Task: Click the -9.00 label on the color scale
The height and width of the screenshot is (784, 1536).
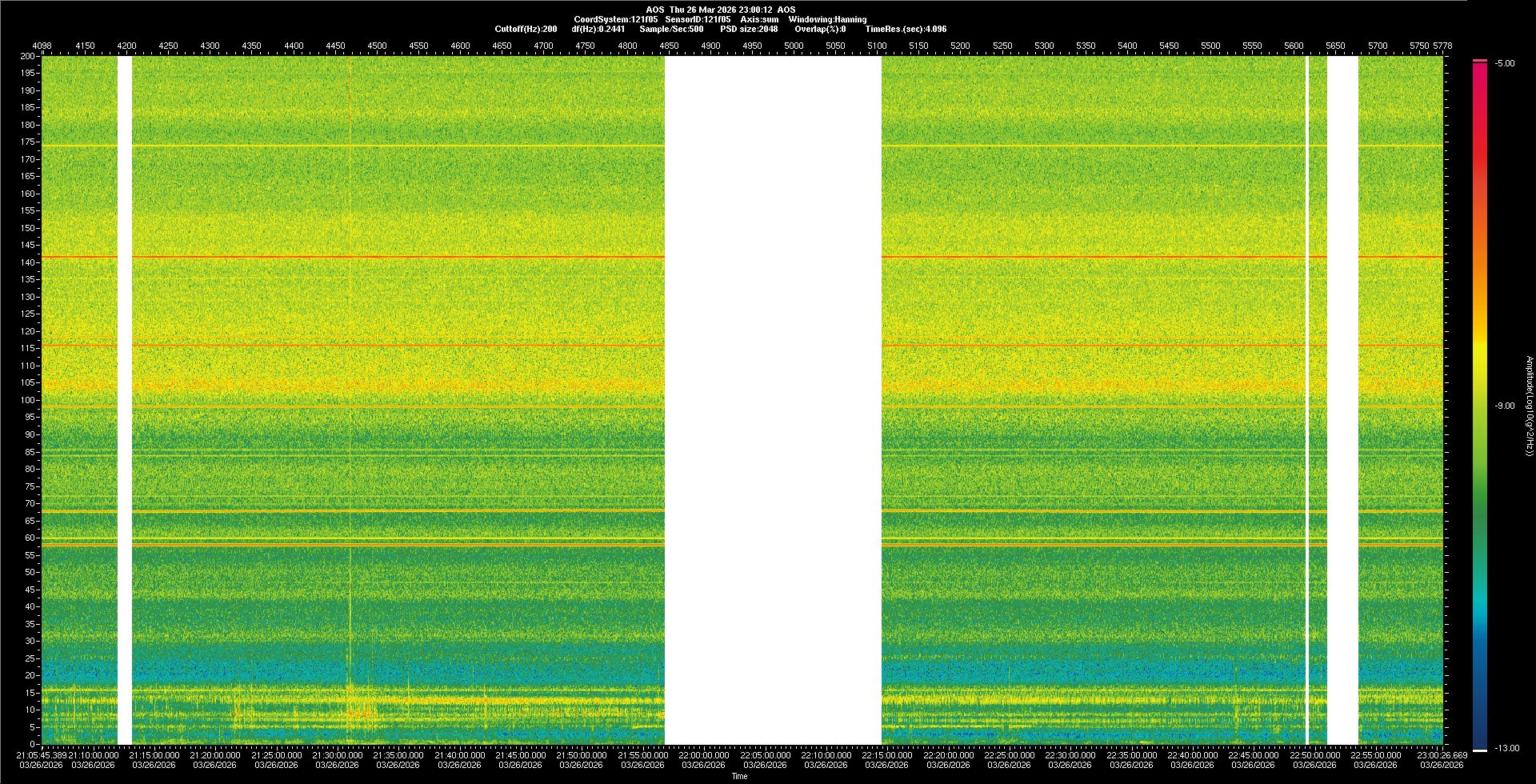Action: 1505,406
